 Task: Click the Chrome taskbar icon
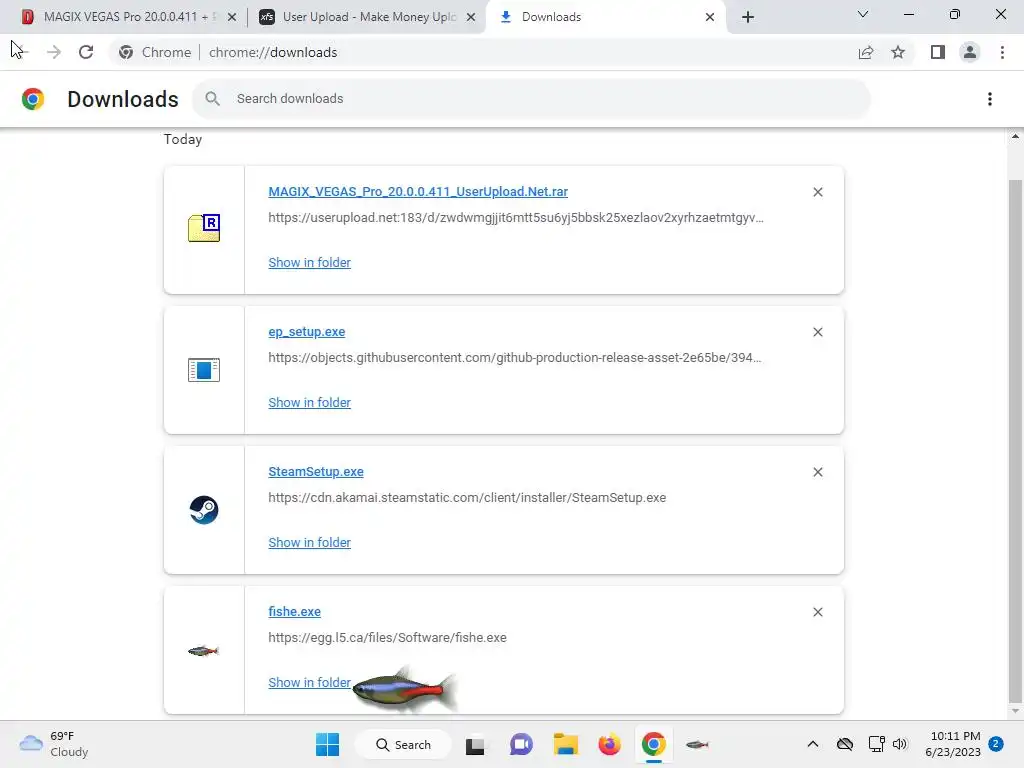coord(653,744)
